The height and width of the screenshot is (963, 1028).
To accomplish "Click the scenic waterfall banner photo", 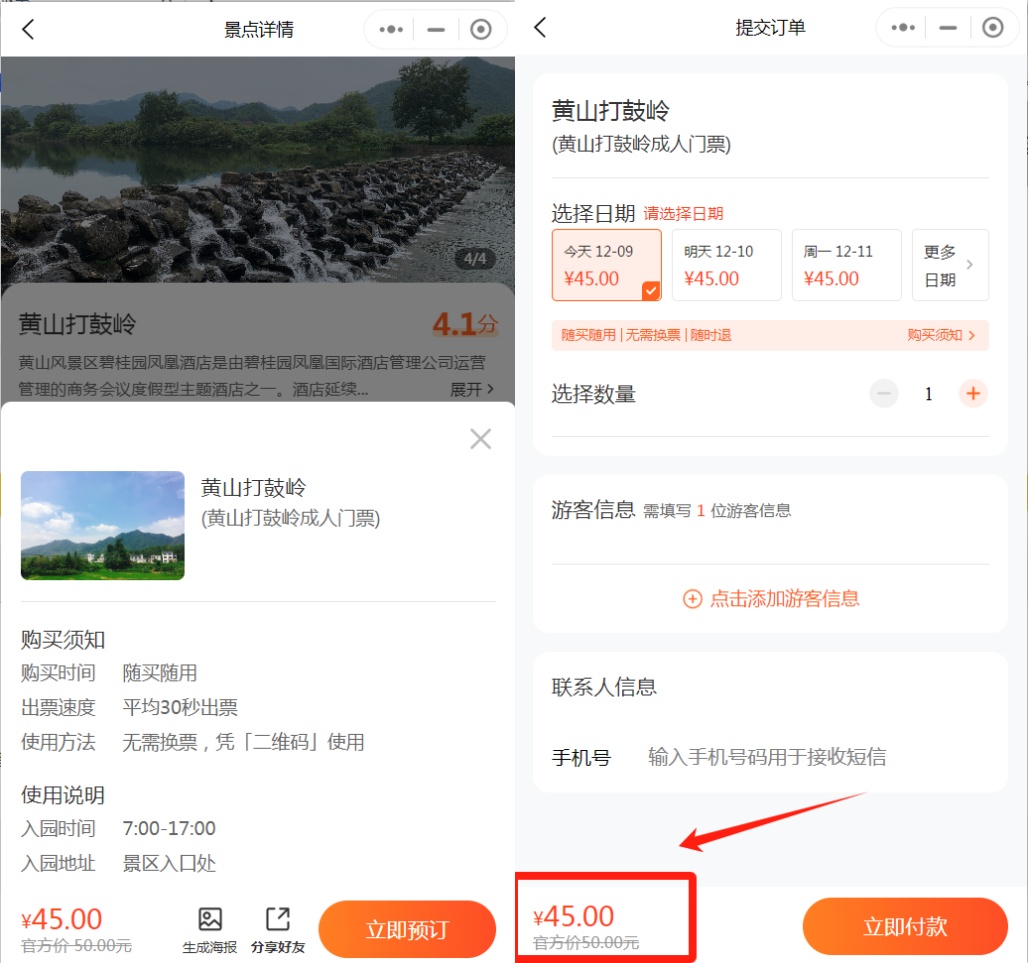I will (258, 170).
